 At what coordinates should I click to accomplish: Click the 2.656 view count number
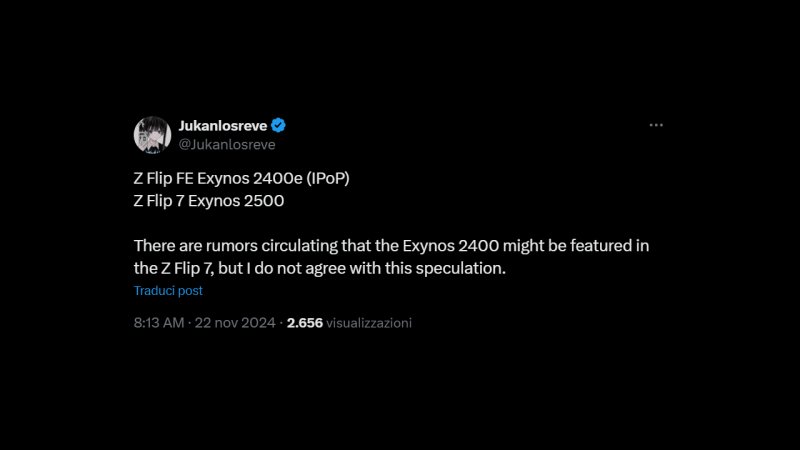click(304, 323)
